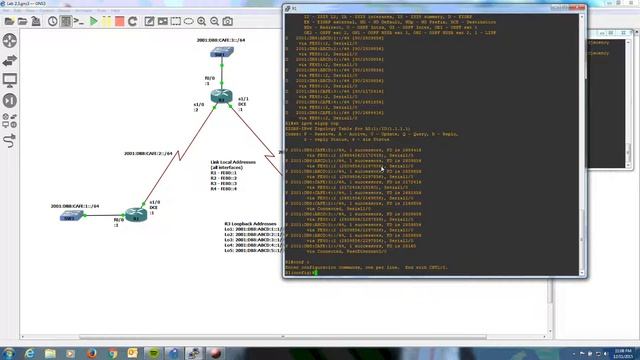Launch Internet Explorer from taskbar
The image size is (640, 360).
pyautogui.click(x=29, y=353)
